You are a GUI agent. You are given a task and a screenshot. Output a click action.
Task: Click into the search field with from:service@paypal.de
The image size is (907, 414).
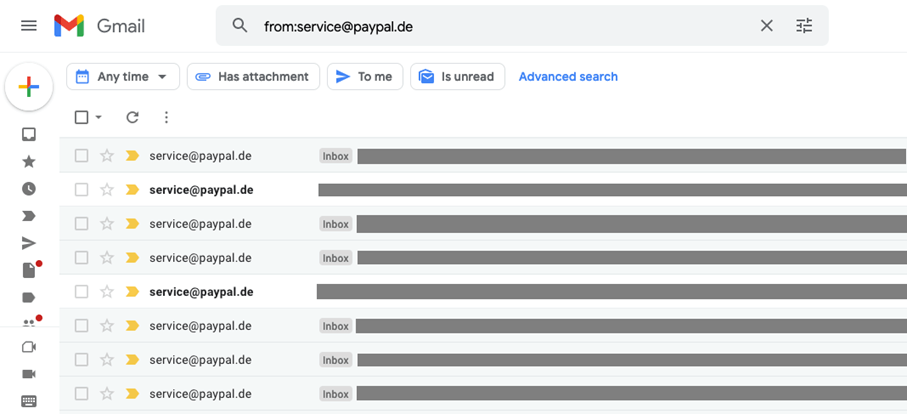(x=503, y=26)
